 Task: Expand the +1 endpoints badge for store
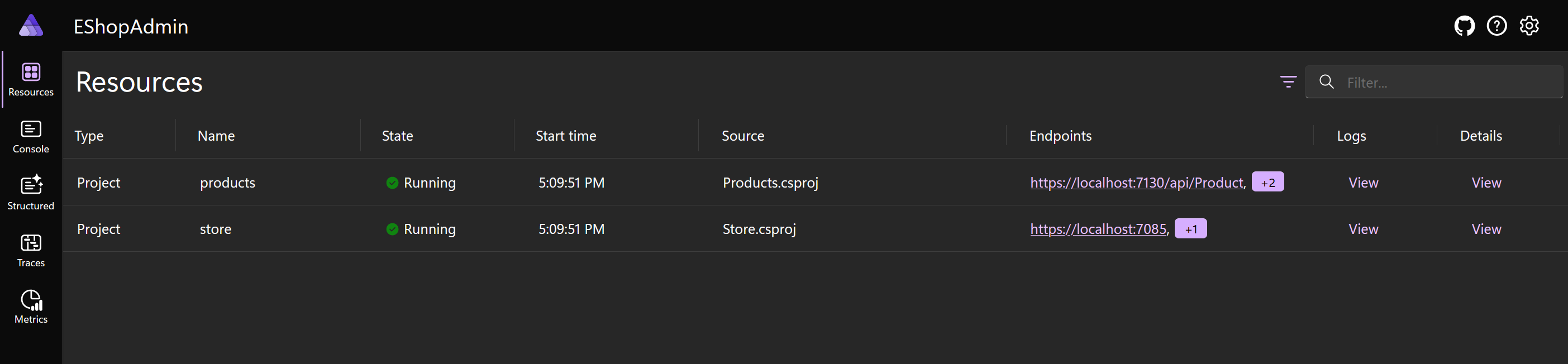pos(1190,229)
